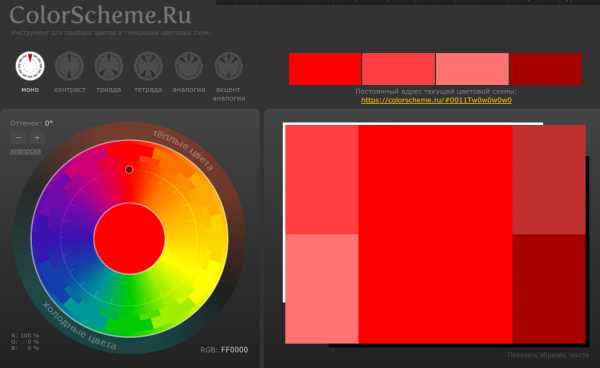Pick the Акцент аналогия scheme icon

coord(228,66)
